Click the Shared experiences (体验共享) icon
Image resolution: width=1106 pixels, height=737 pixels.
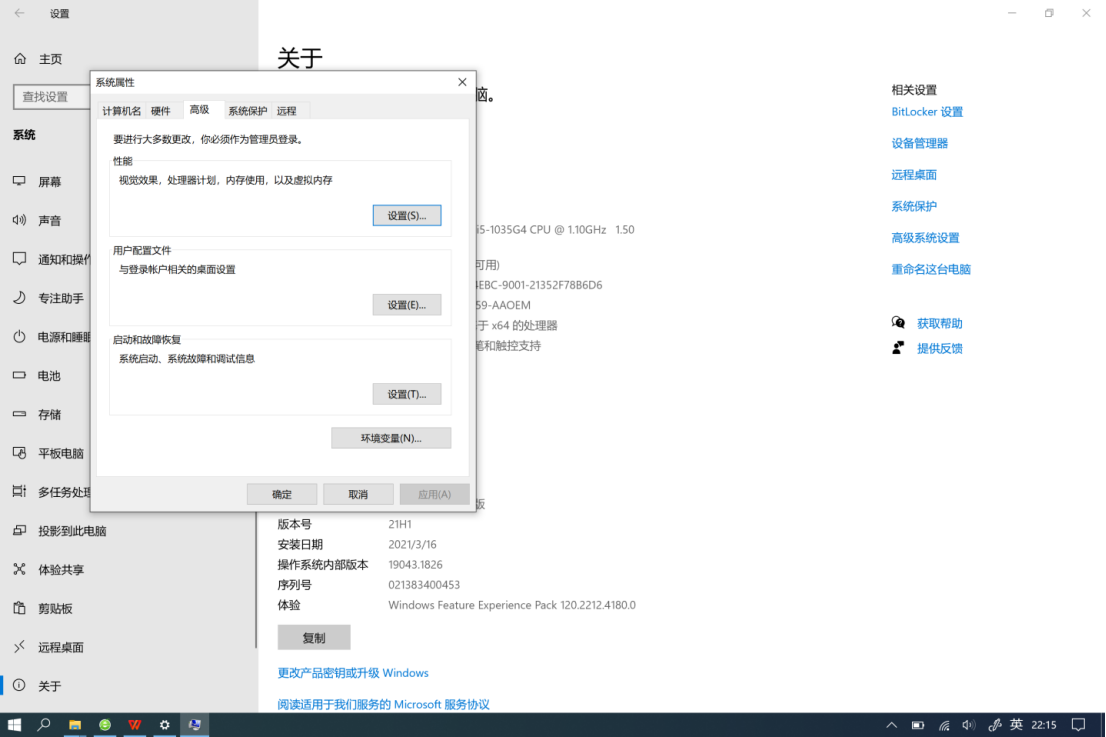coord(20,569)
